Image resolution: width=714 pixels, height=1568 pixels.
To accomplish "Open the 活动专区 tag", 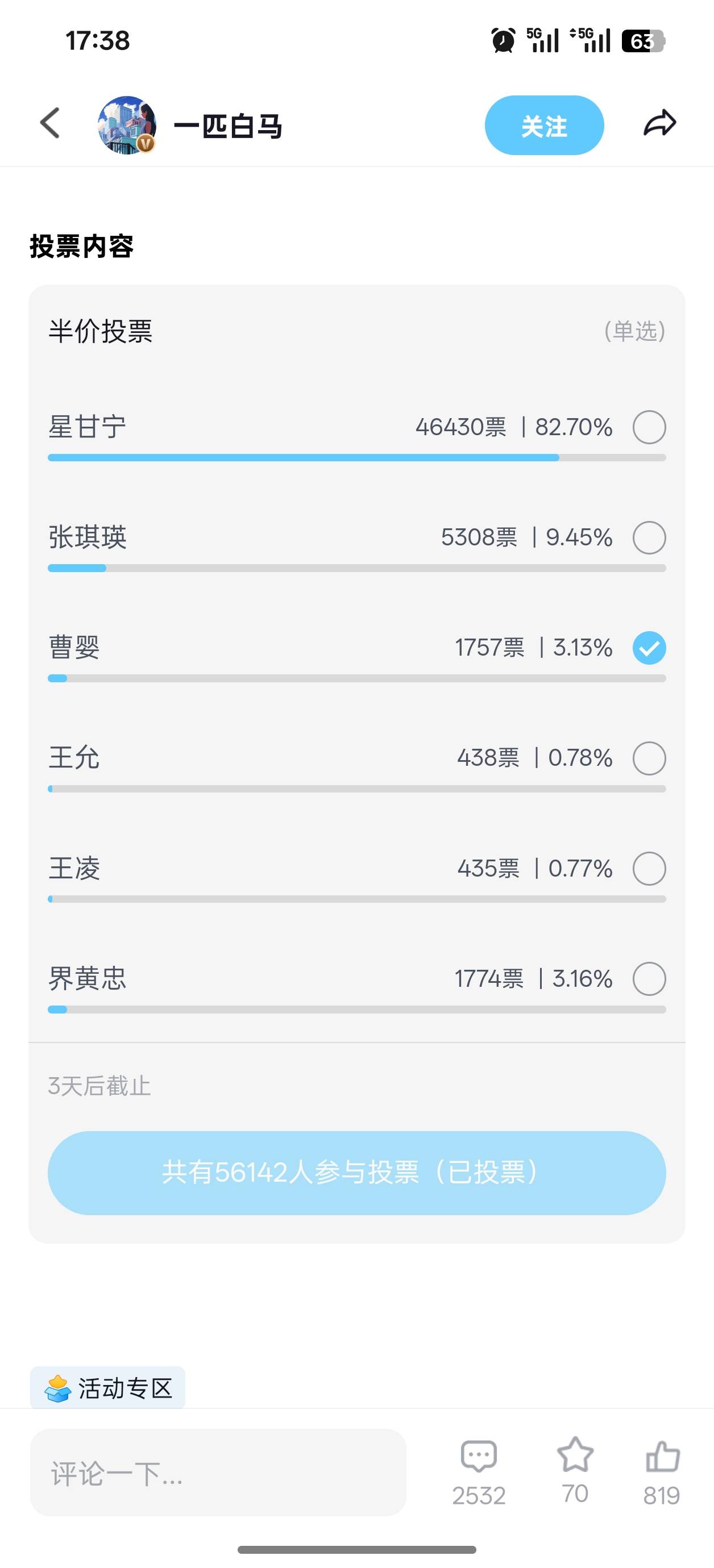I will coord(108,1388).
